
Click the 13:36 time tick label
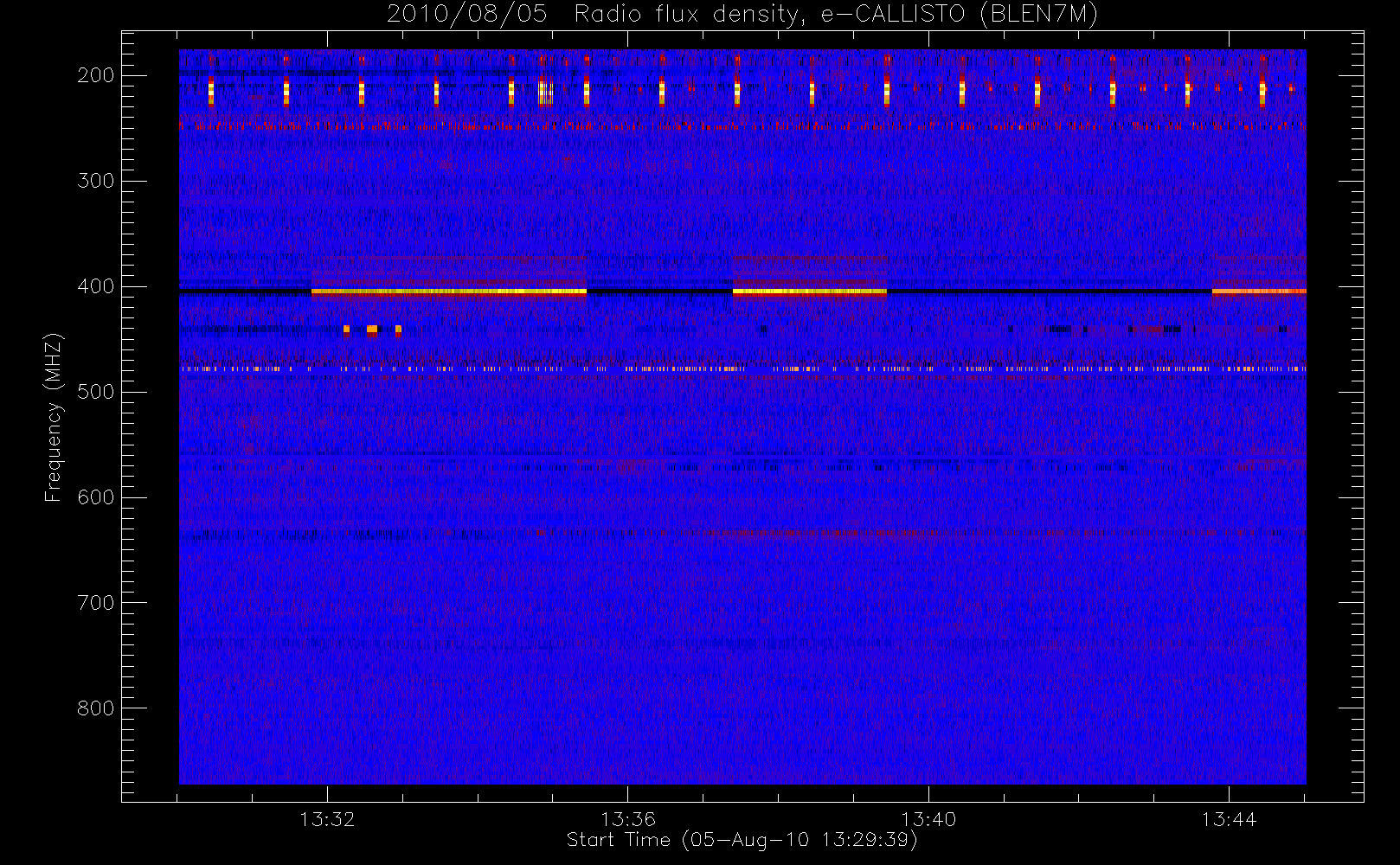pyautogui.click(x=628, y=819)
